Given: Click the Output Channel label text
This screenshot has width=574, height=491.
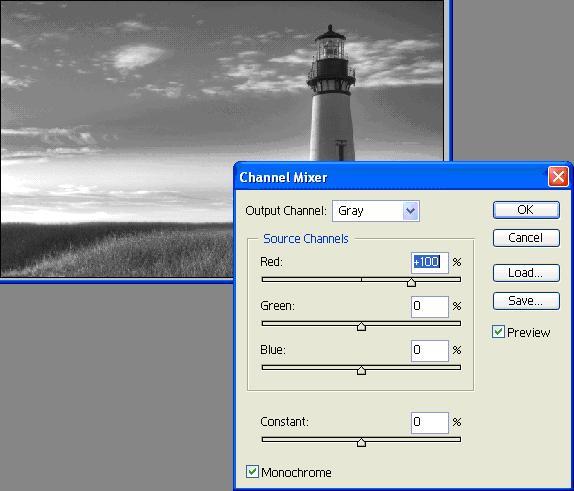Looking at the screenshot, I should [x=286, y=211].
